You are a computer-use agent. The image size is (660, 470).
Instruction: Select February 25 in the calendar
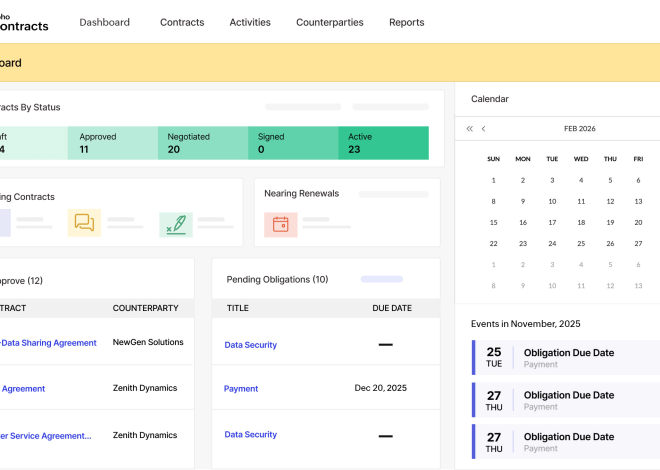point(581,244)
